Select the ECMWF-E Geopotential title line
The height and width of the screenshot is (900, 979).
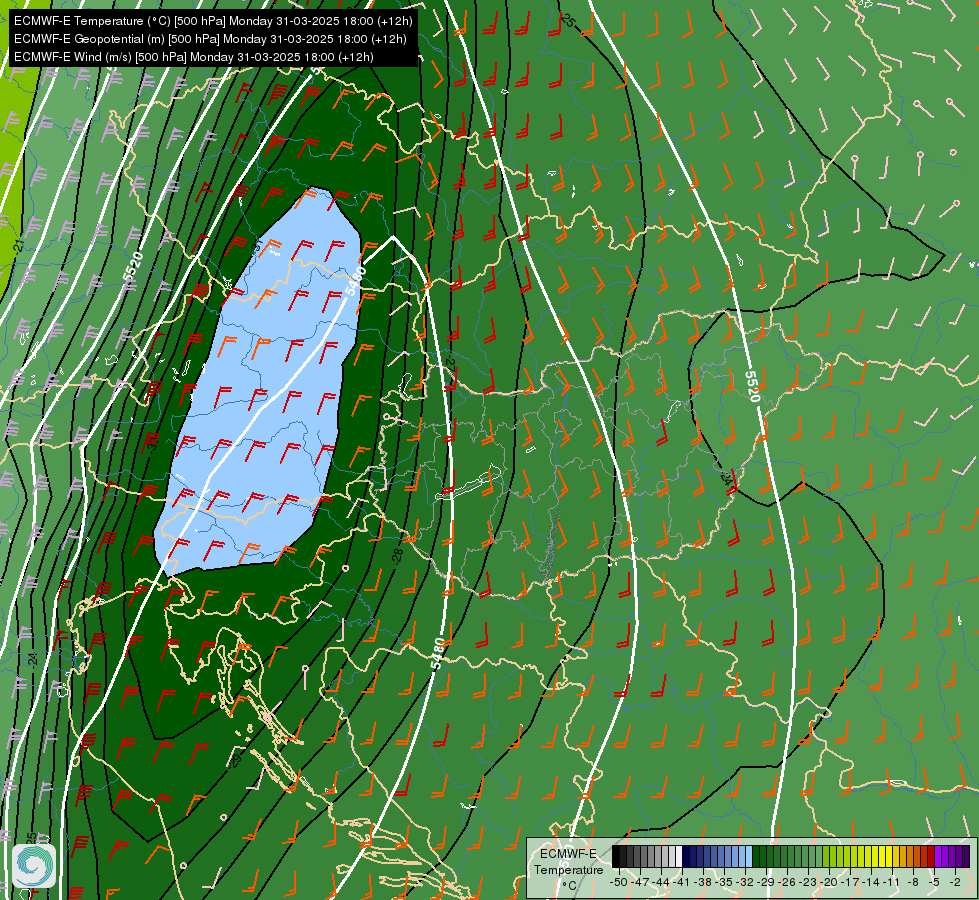[210, 39]
